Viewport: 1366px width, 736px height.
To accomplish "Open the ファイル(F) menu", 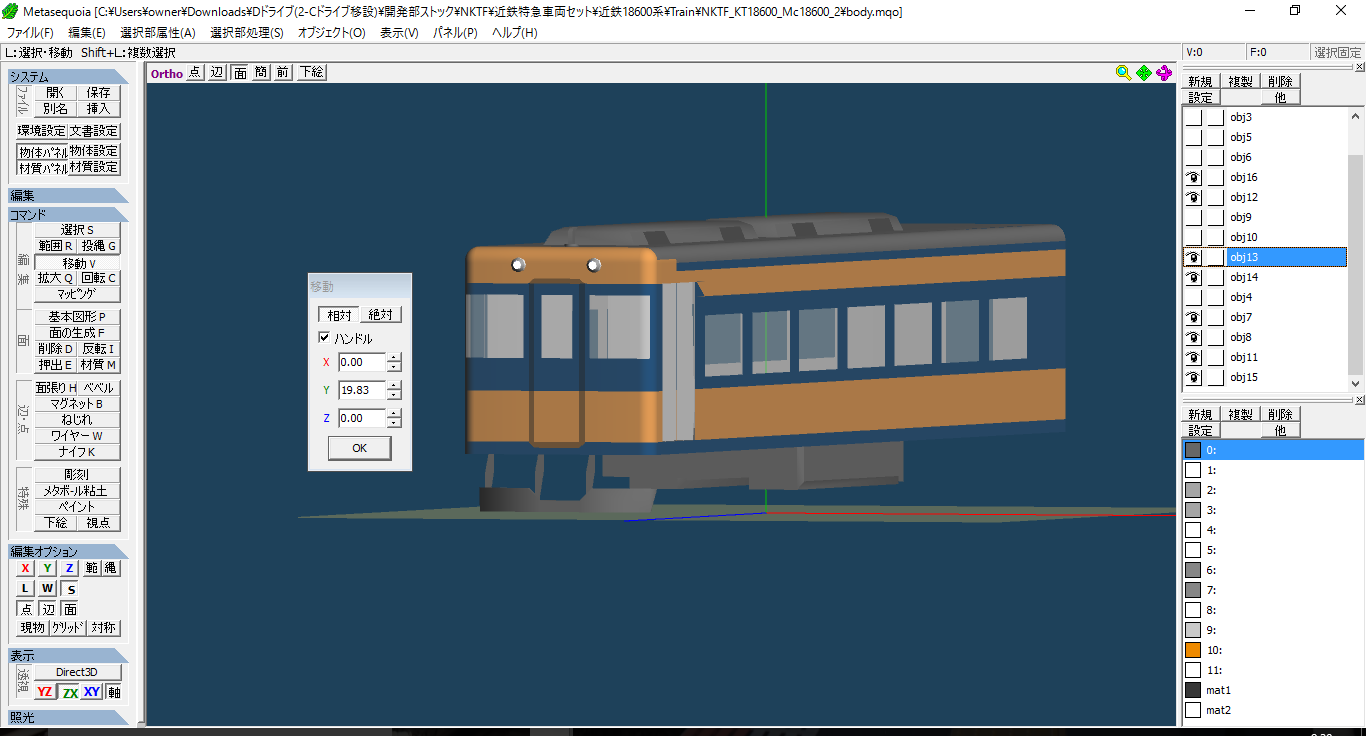I will pyautogui.click(x=30, y=33).
